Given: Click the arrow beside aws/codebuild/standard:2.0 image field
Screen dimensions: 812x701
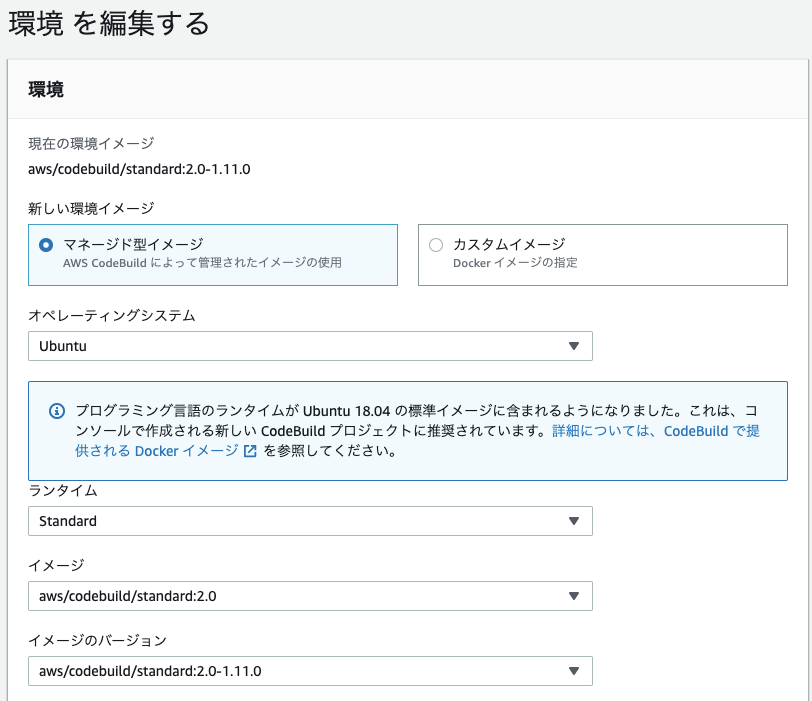Looking at the screenshot, I should pos(574,596).
